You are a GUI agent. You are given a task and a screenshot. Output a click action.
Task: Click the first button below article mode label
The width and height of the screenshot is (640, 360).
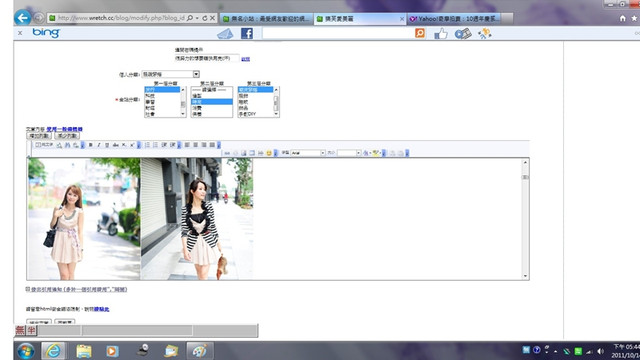[39, 136]
